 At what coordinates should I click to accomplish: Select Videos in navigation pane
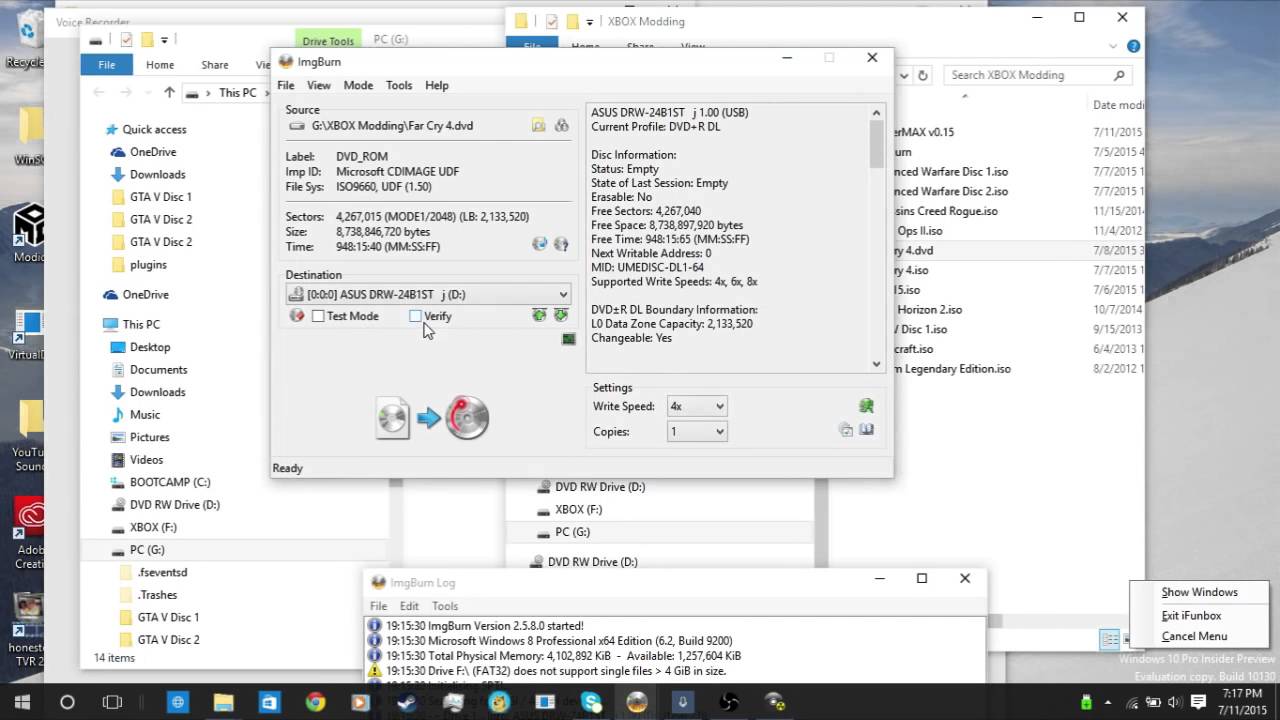[x=146, y=460]
